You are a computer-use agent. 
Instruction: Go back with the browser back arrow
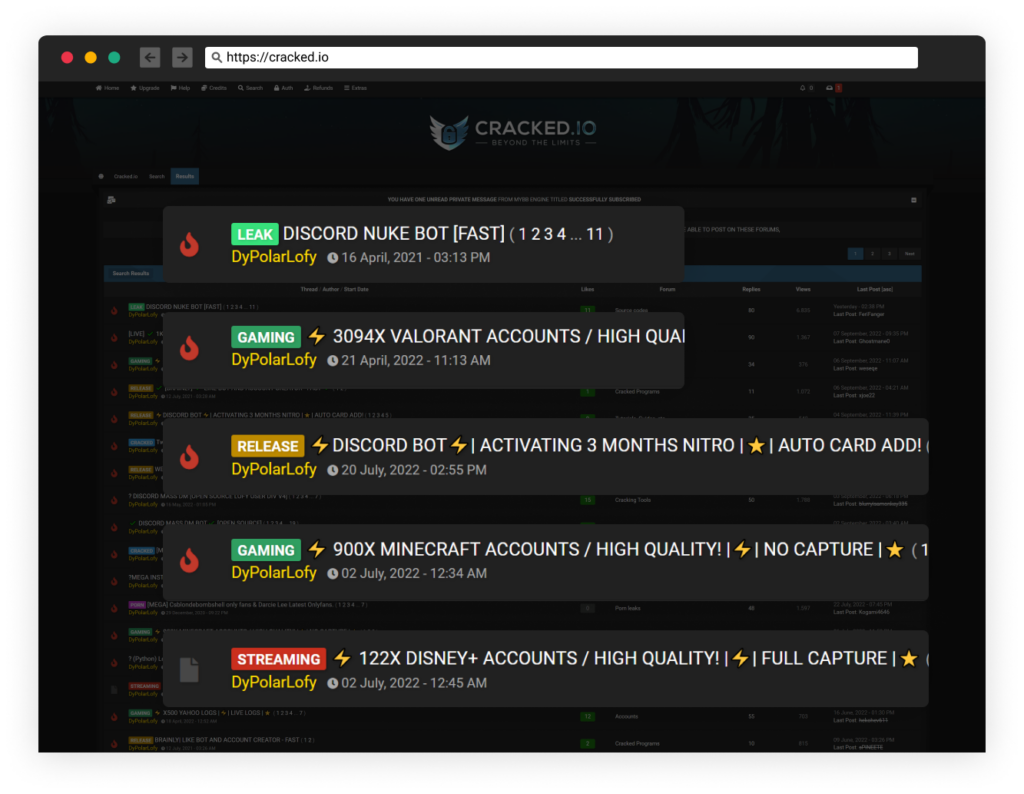pyautogui.click(x=150, y=57)
